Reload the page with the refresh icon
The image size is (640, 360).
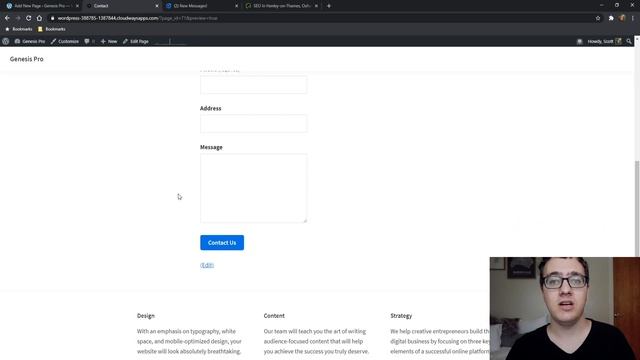pos(29,18)
